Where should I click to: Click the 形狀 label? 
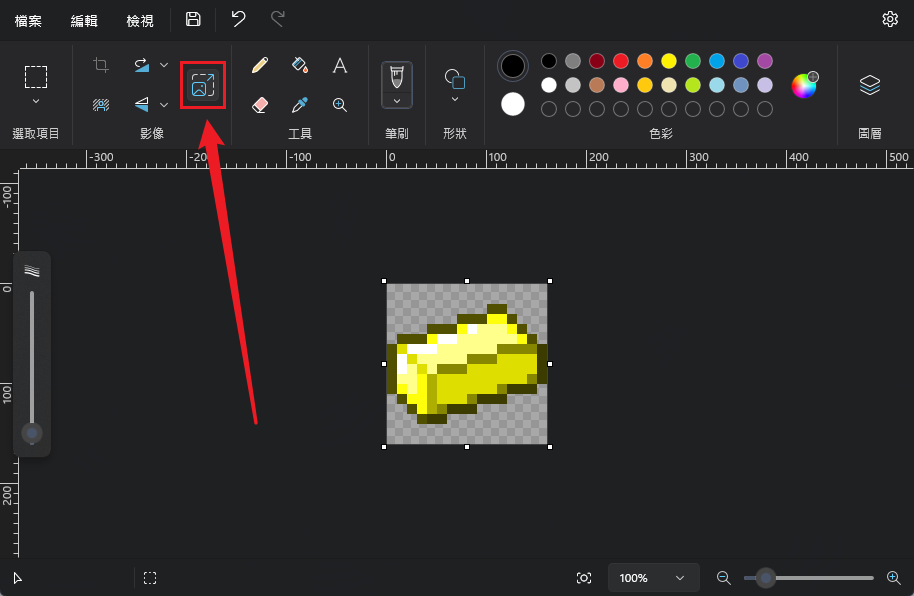click(455, 134)
